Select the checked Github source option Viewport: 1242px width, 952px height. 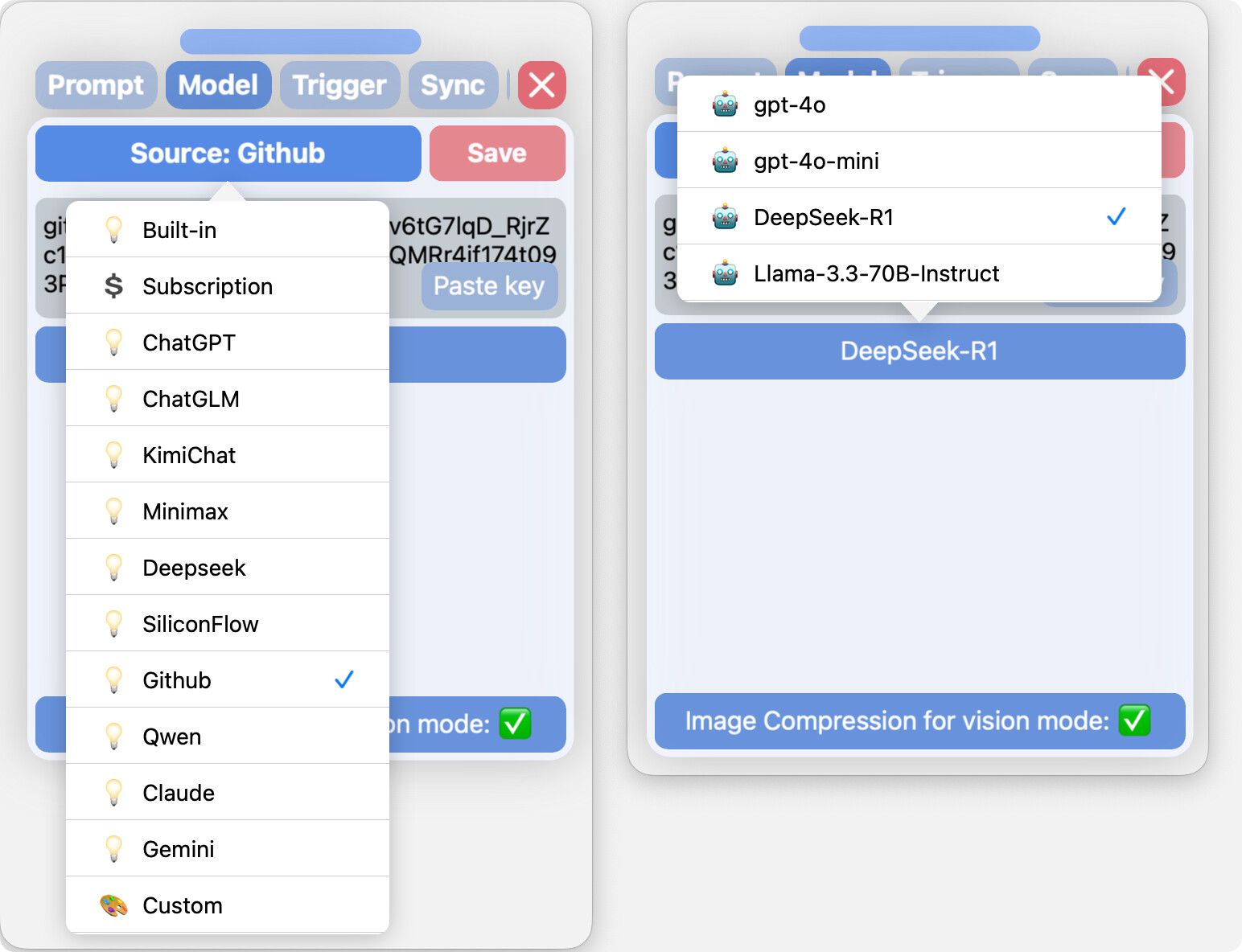pos(228,680)
